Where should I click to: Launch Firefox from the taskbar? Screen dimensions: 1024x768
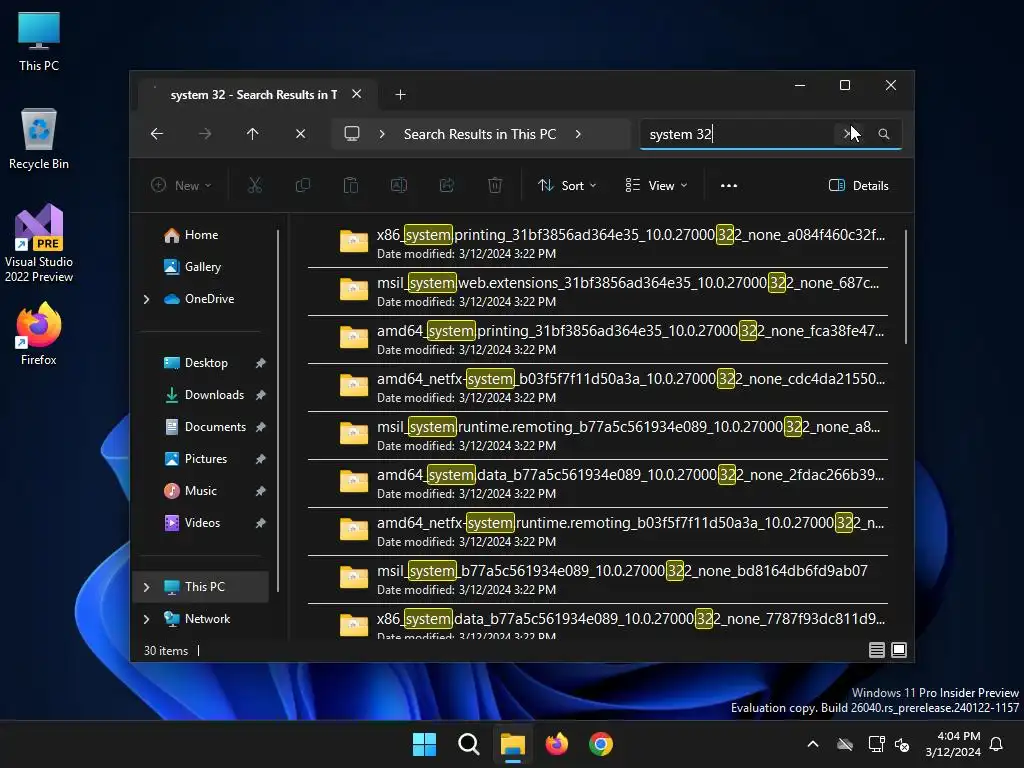(556, 744)
